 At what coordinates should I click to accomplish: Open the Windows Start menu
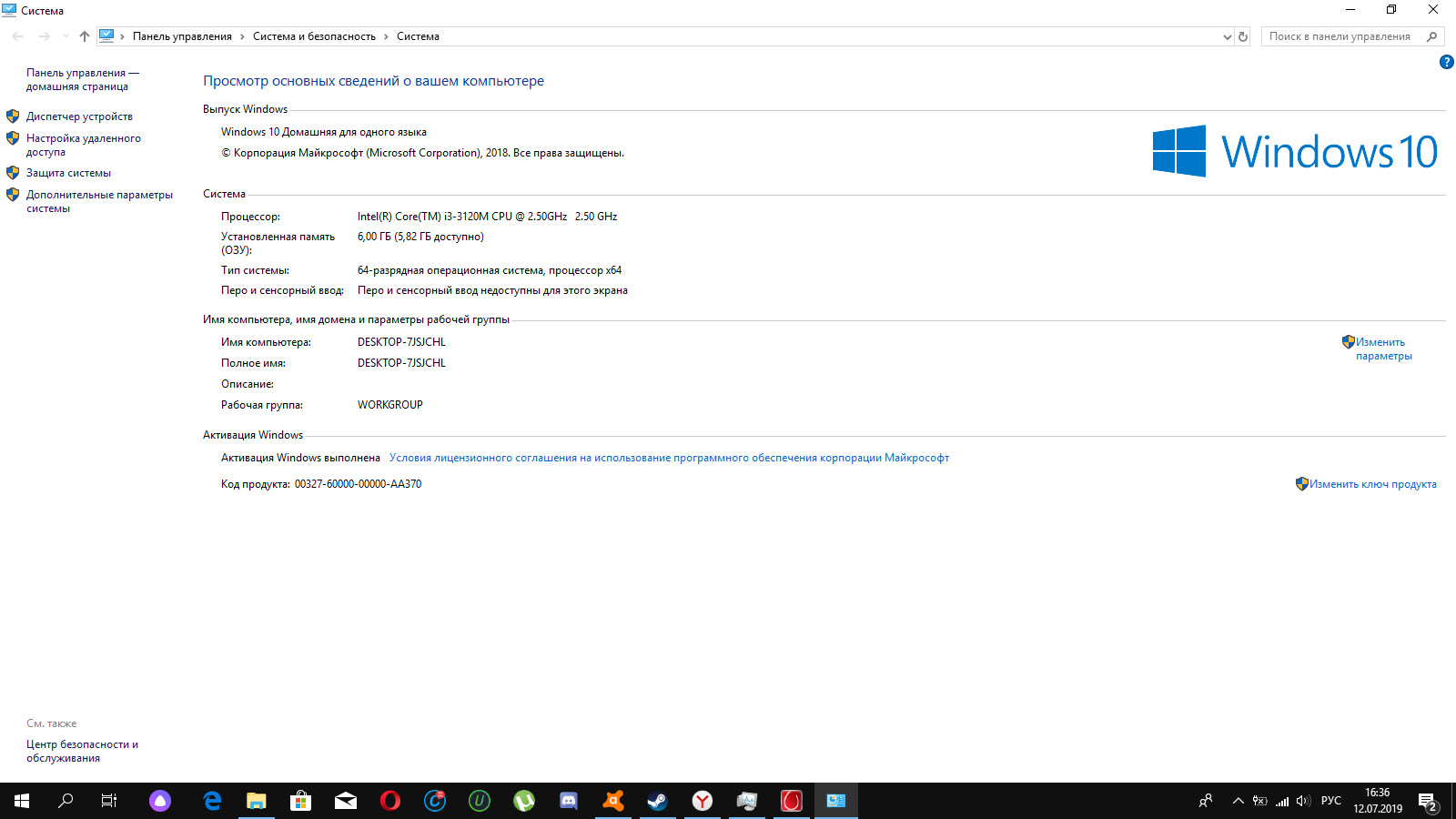[22, 801]
